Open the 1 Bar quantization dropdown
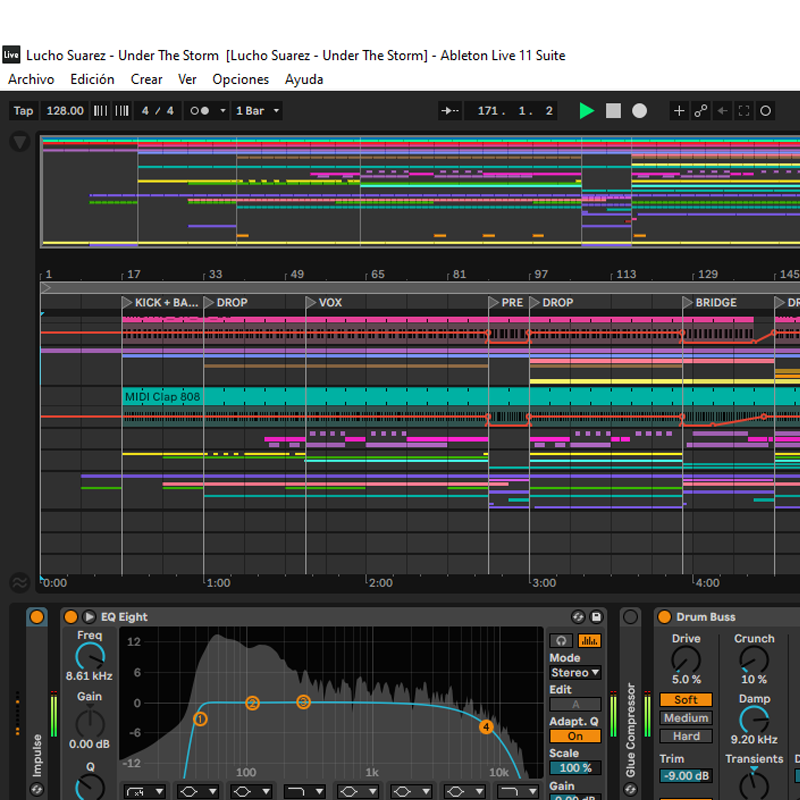 258,111
